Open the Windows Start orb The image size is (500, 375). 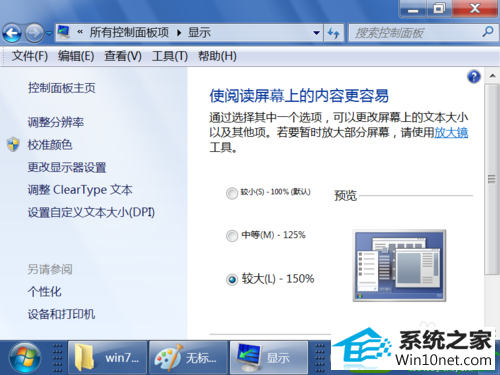(25, 358)
